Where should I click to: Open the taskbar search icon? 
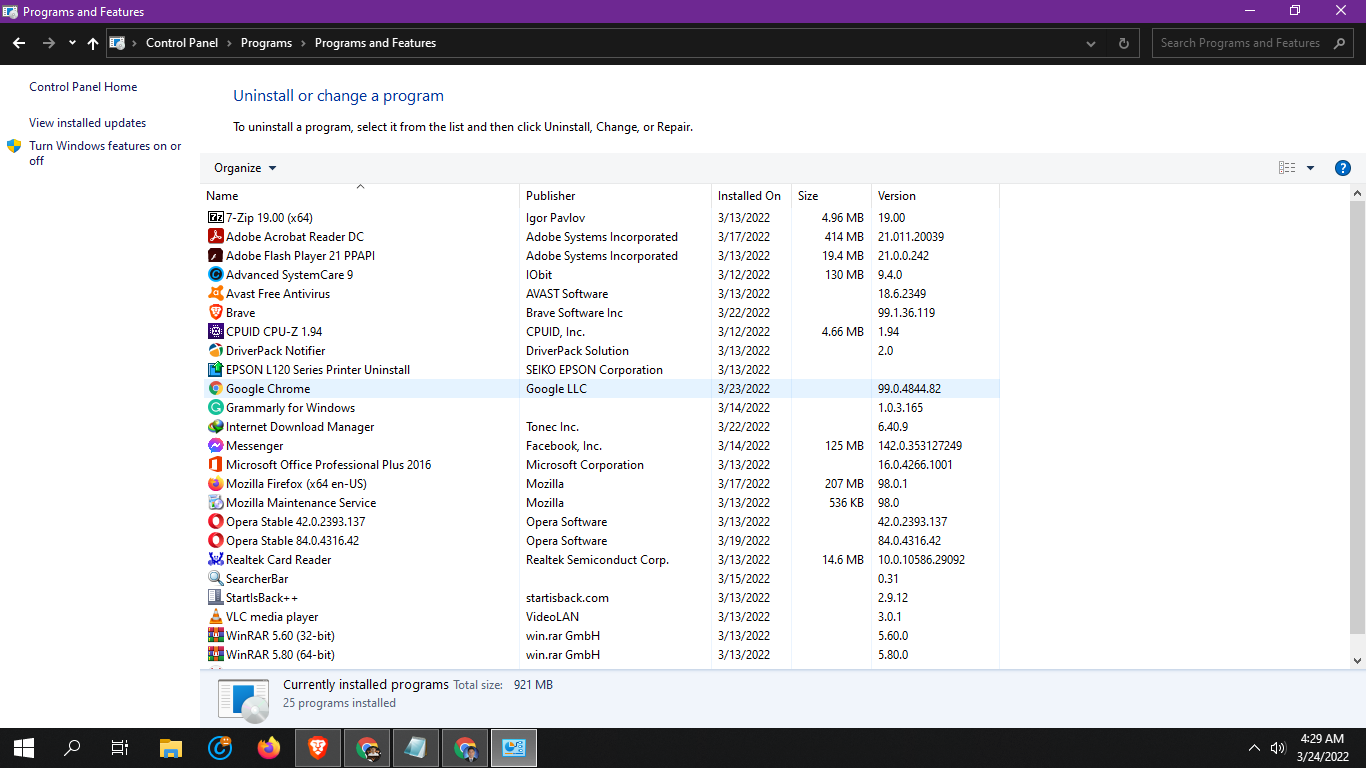(72, 748)
